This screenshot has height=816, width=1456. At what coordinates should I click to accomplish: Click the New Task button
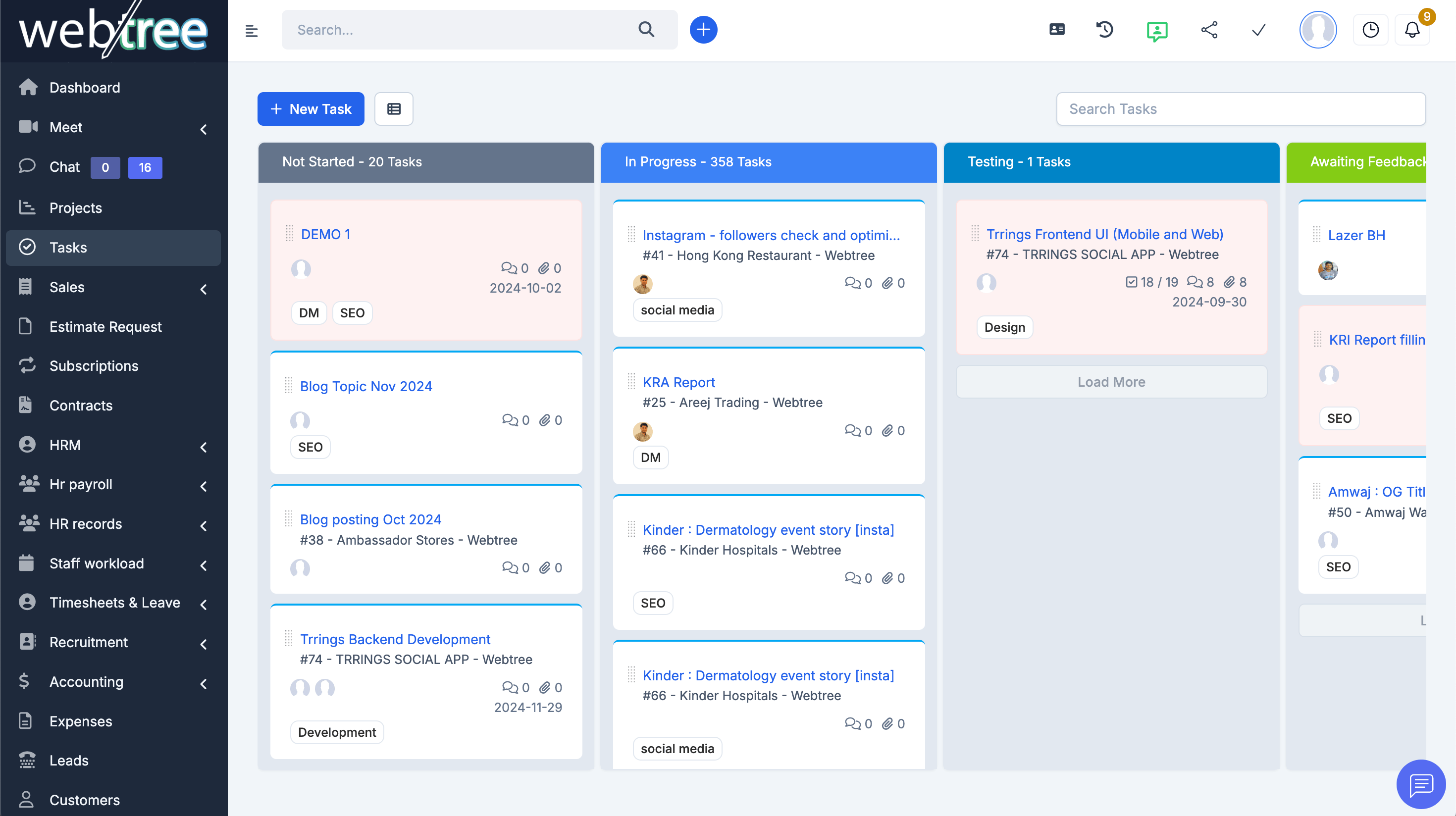pyautogui.click(x=310, y=108)
